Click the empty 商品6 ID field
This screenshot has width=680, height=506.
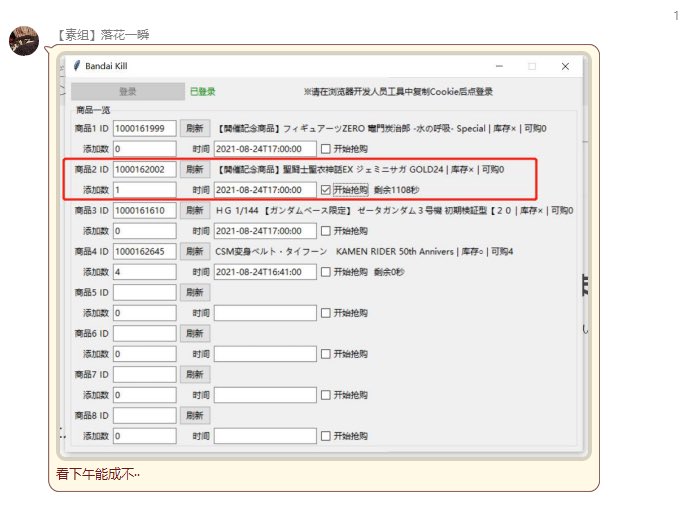coord(145,333)
